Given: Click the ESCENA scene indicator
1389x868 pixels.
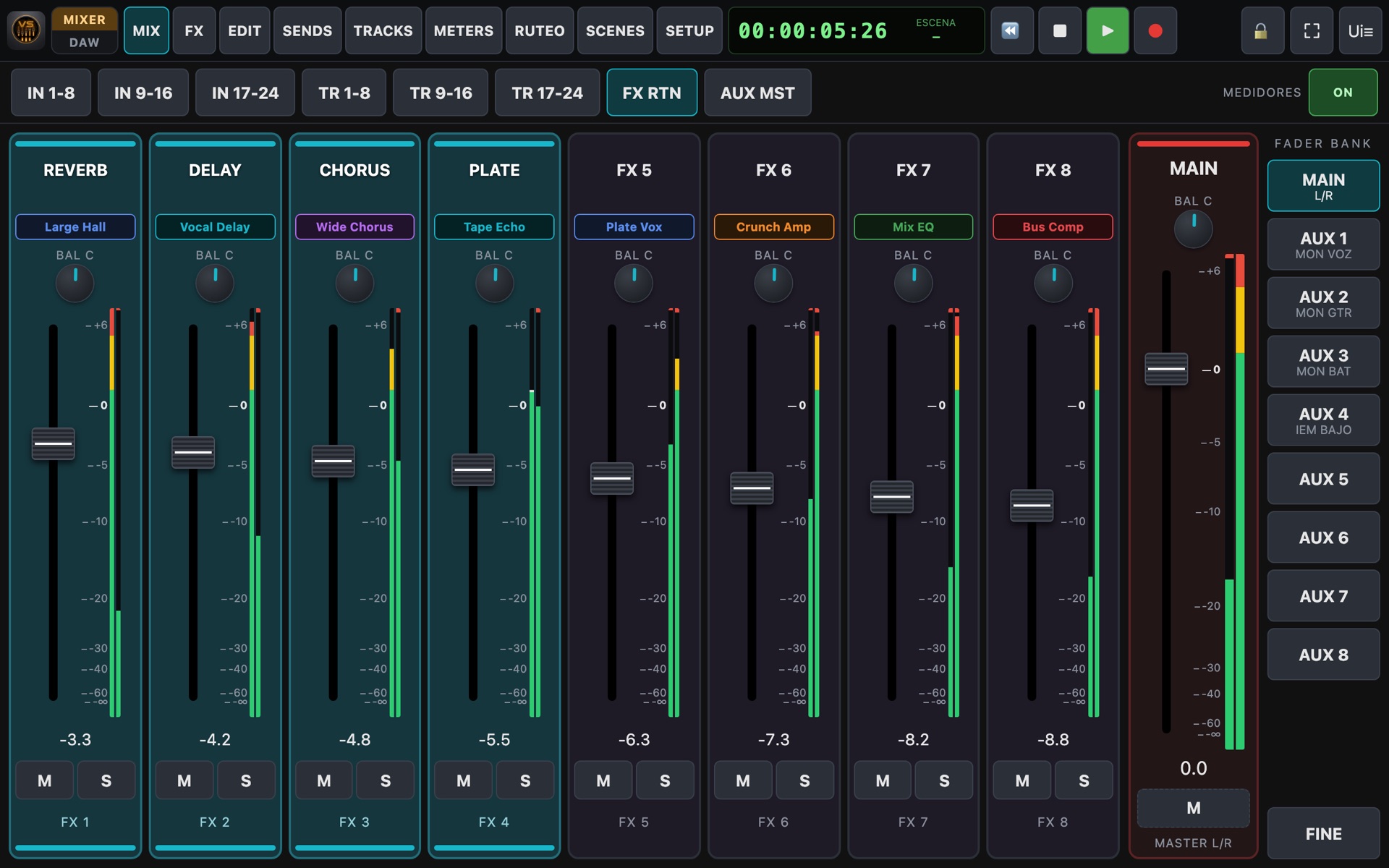Looking at the screenshot, I should click(x=935, y=30).
